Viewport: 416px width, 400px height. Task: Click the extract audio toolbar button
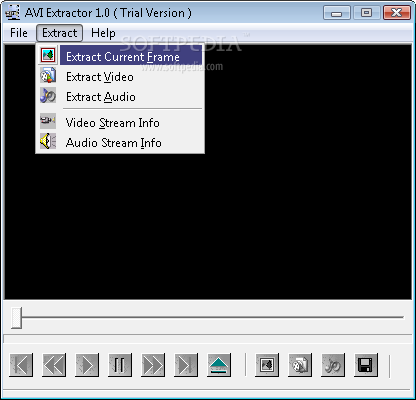pos(333,365)
